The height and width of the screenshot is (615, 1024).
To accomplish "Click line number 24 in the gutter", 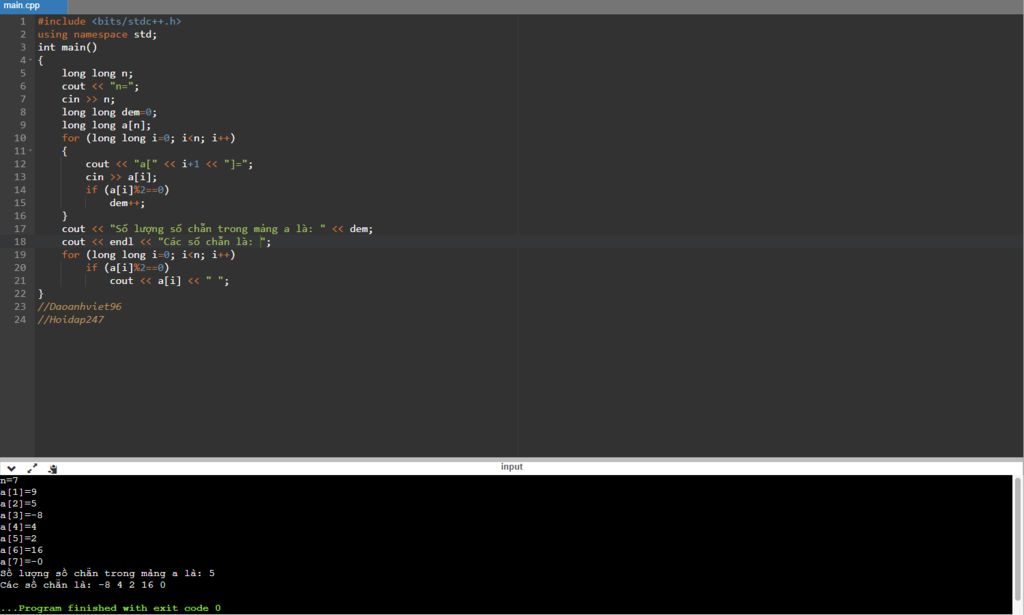I will (20, 319).
